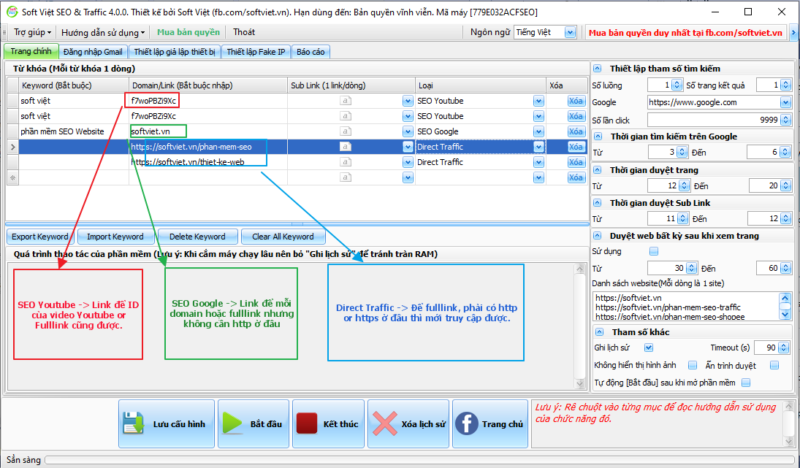Open the Google URL dropdown

click(785, 103)
